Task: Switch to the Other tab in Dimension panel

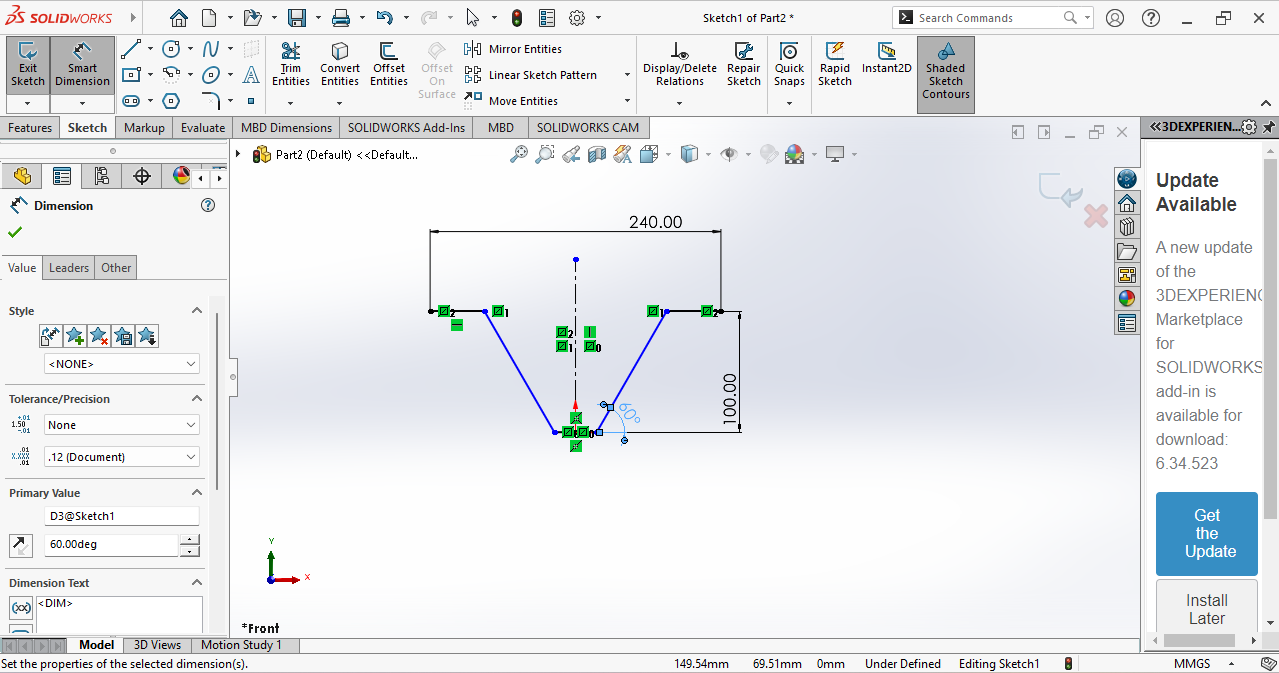Action: (116, 267)
